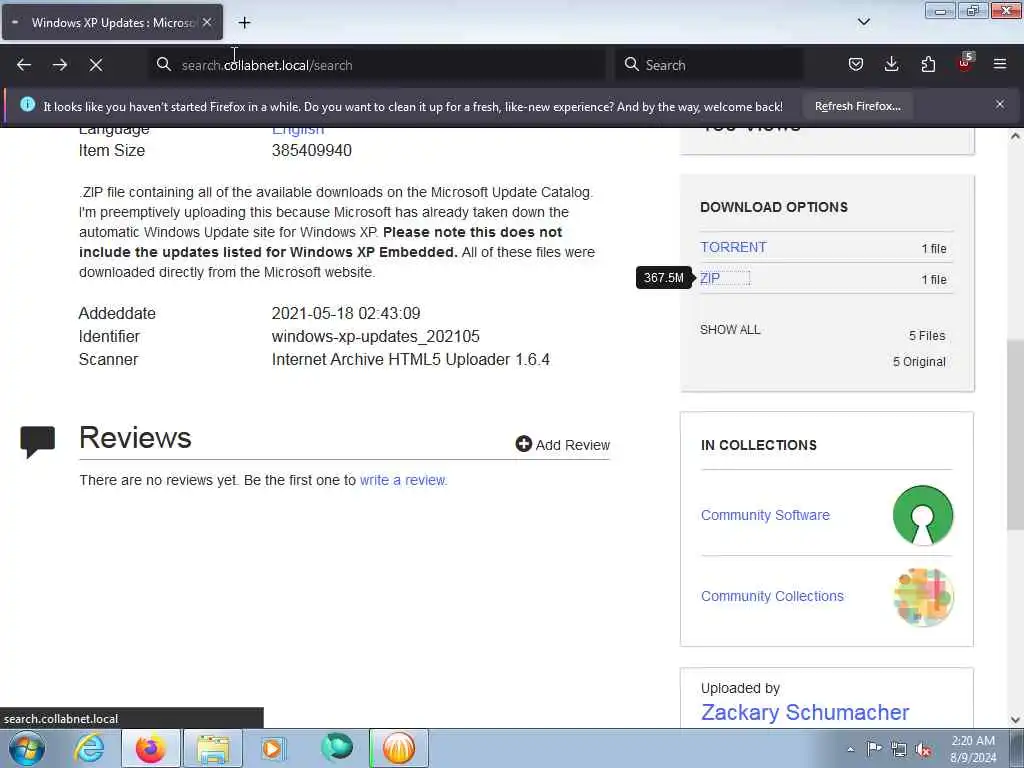Open the 5 Original files link

[x=919, y=362]
